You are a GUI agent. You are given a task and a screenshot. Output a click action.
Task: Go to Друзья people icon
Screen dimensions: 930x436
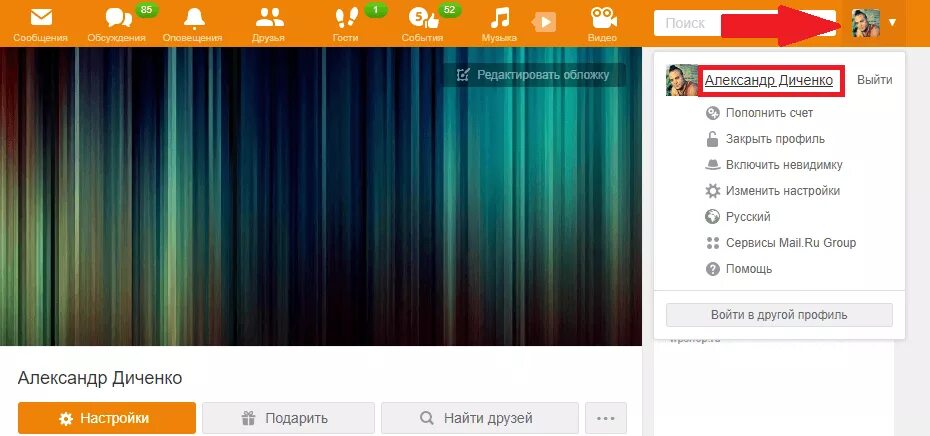pos(269,18)
